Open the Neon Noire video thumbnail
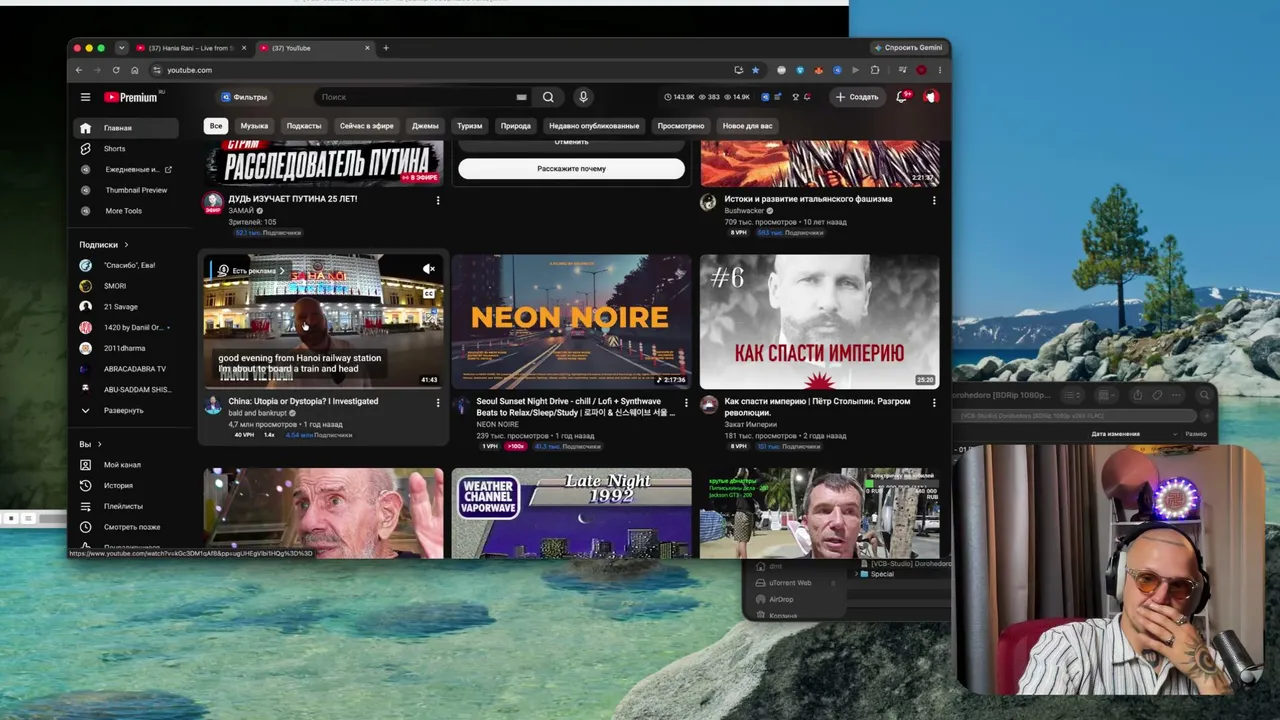This screenshot has width=1280, height=720. 571,322
